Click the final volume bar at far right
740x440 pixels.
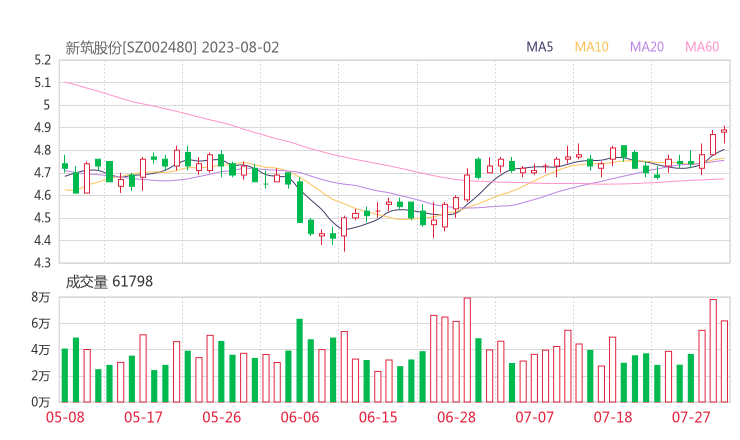[x=724, y=360]
